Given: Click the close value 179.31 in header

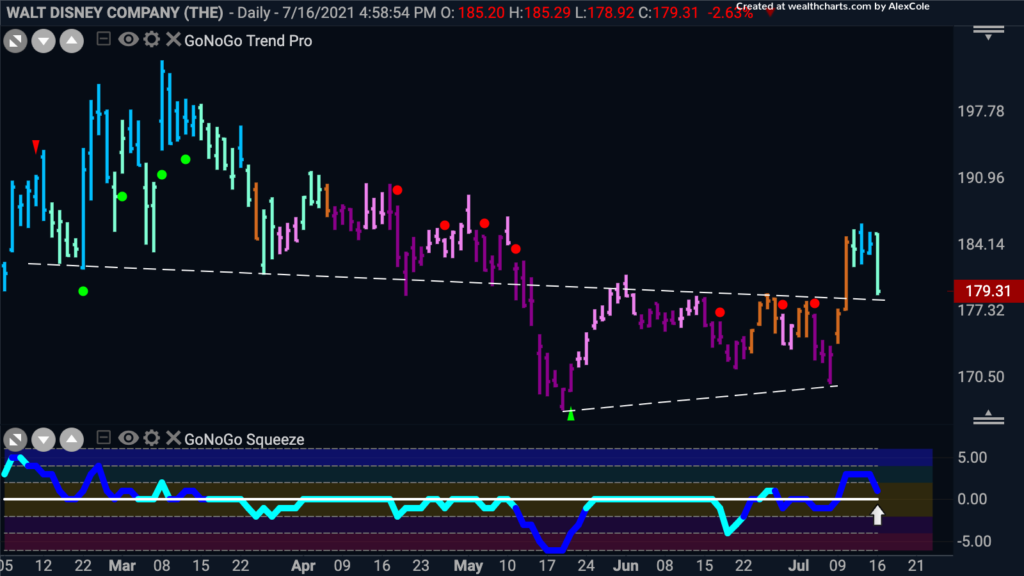Looking at the screenshot, I should 675,13.
